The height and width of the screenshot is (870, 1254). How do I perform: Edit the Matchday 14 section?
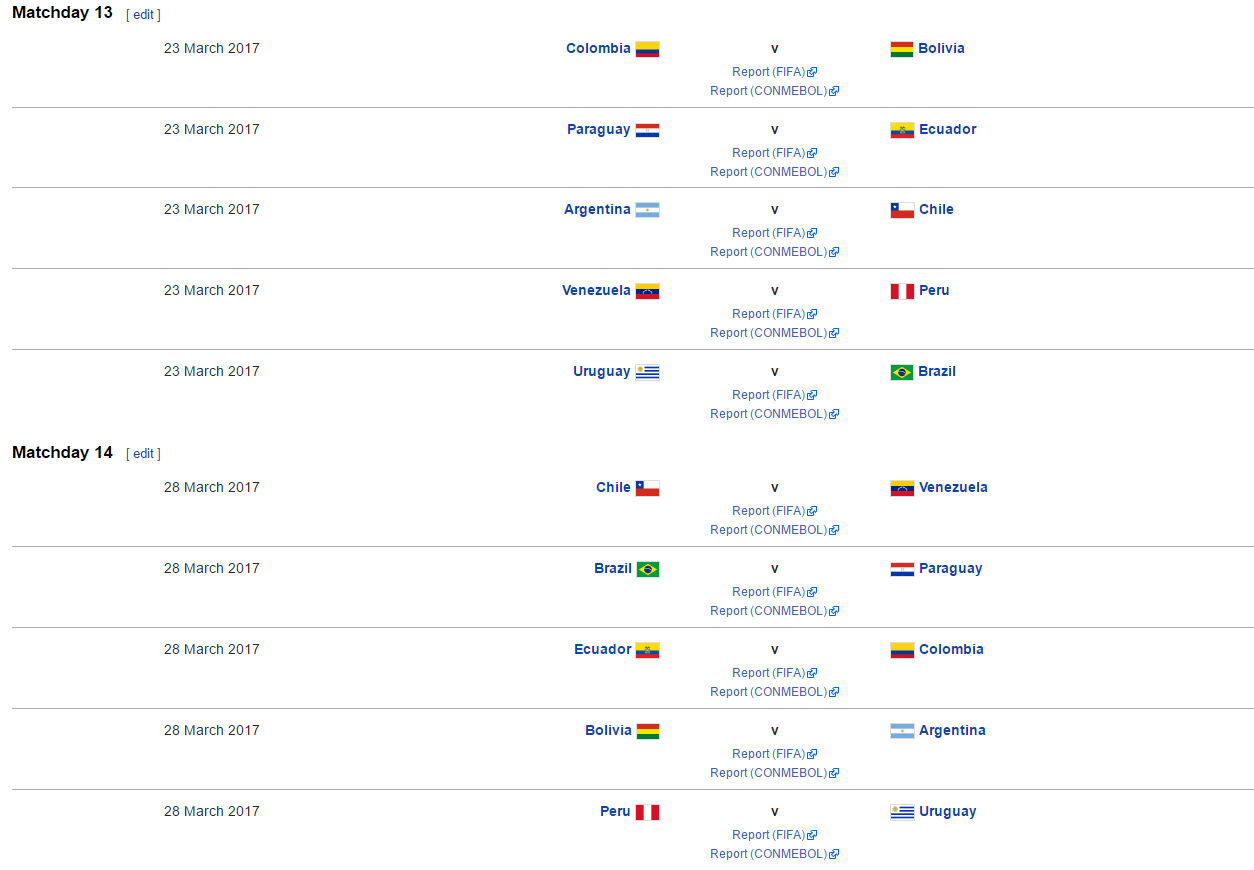pos(143,454)
